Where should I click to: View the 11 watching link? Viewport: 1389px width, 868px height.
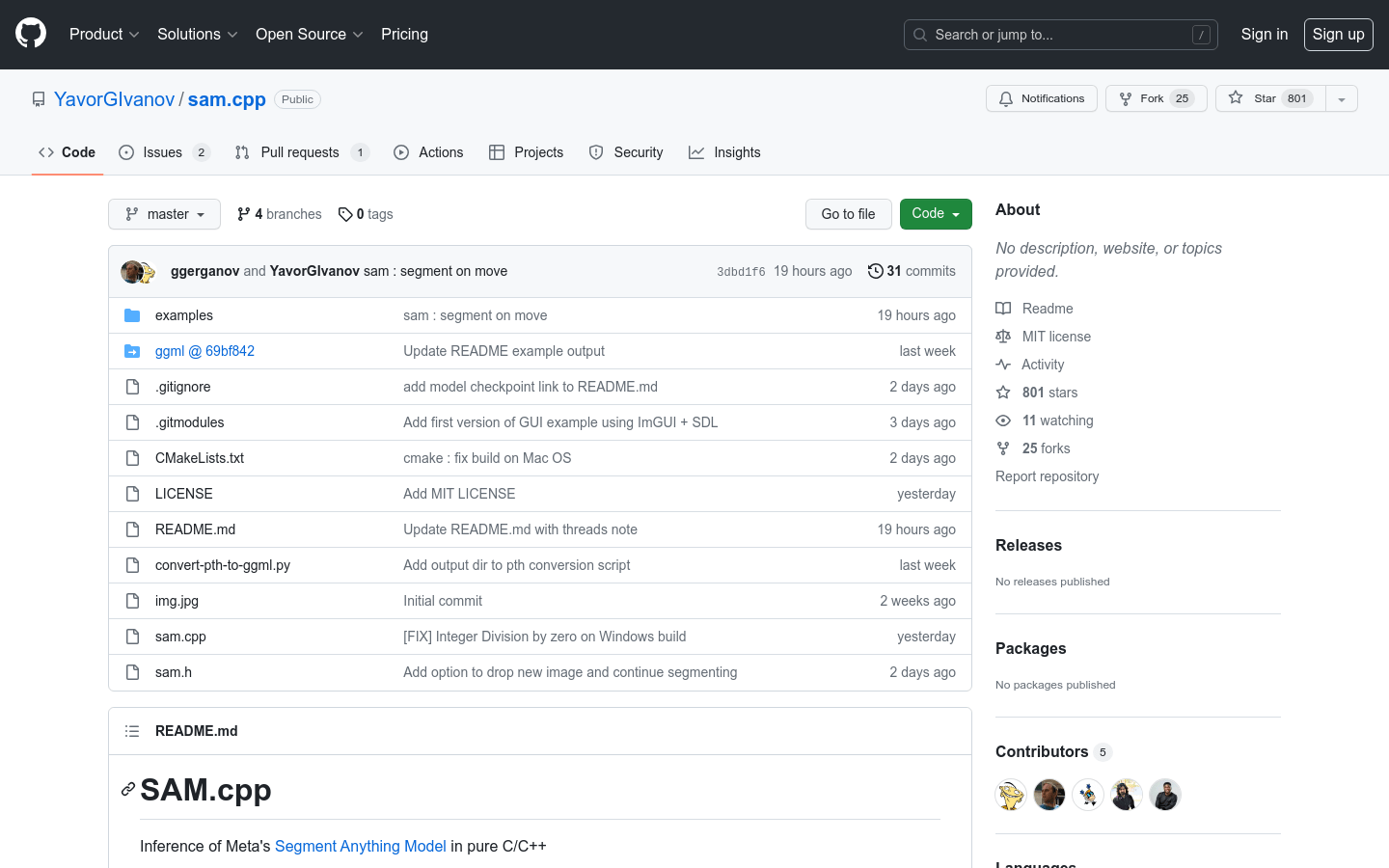click(1045, 420)
